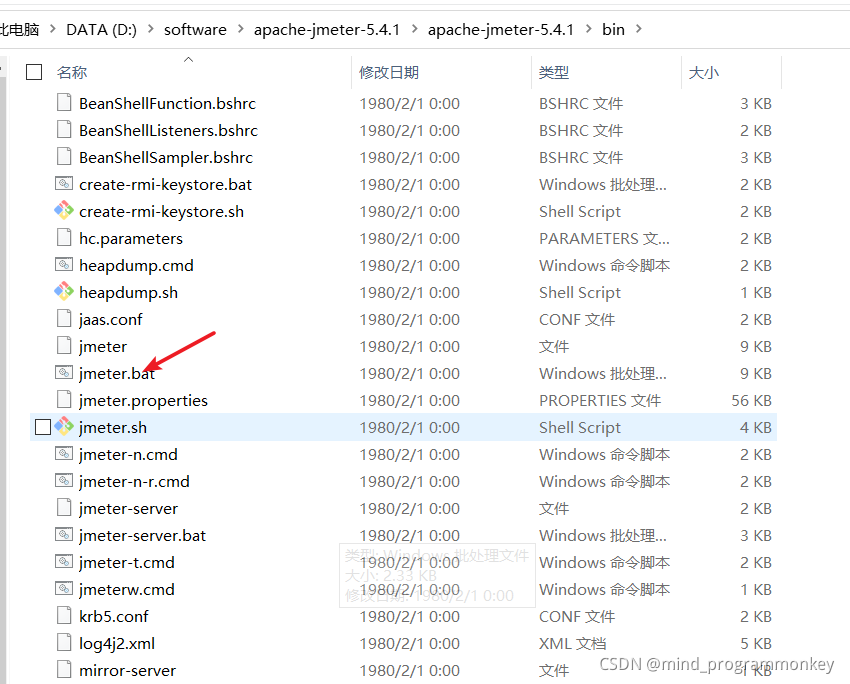Click the BeanShellSampler.bshrc file icon
Viewport: 850px width, 684px height.
pyautogui.click(x=64, y=157)
